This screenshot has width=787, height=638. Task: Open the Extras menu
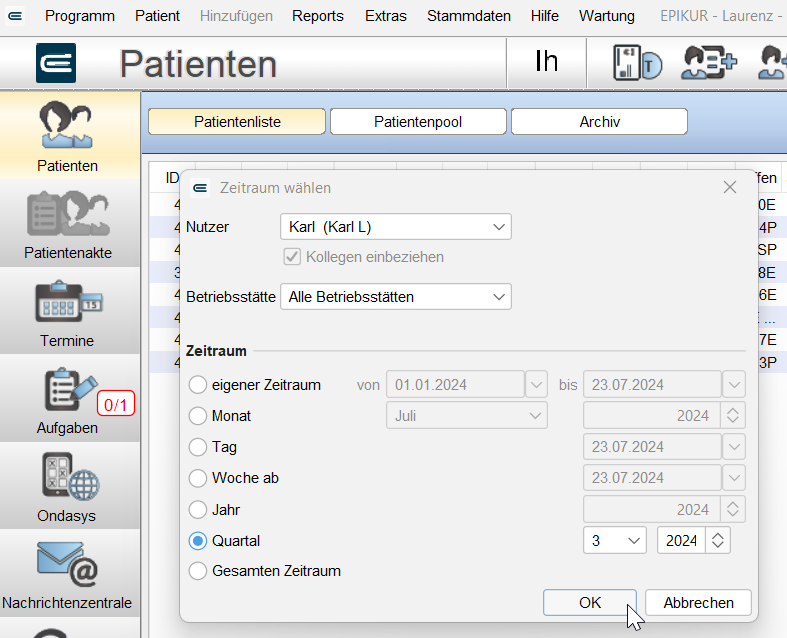click(x=385, y=16)
